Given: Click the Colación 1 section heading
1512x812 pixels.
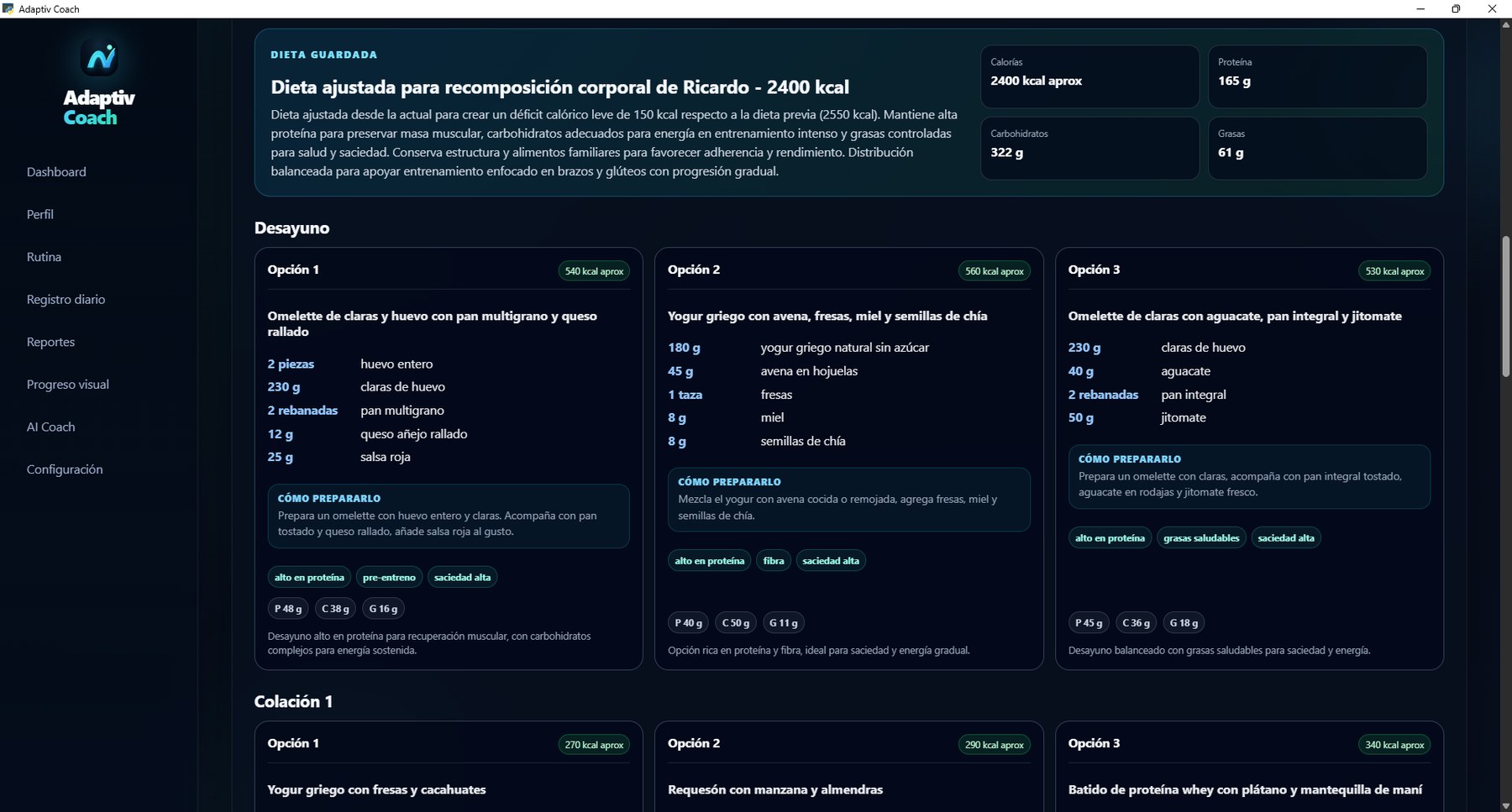Looking at the screenshot, I should 293,702.
